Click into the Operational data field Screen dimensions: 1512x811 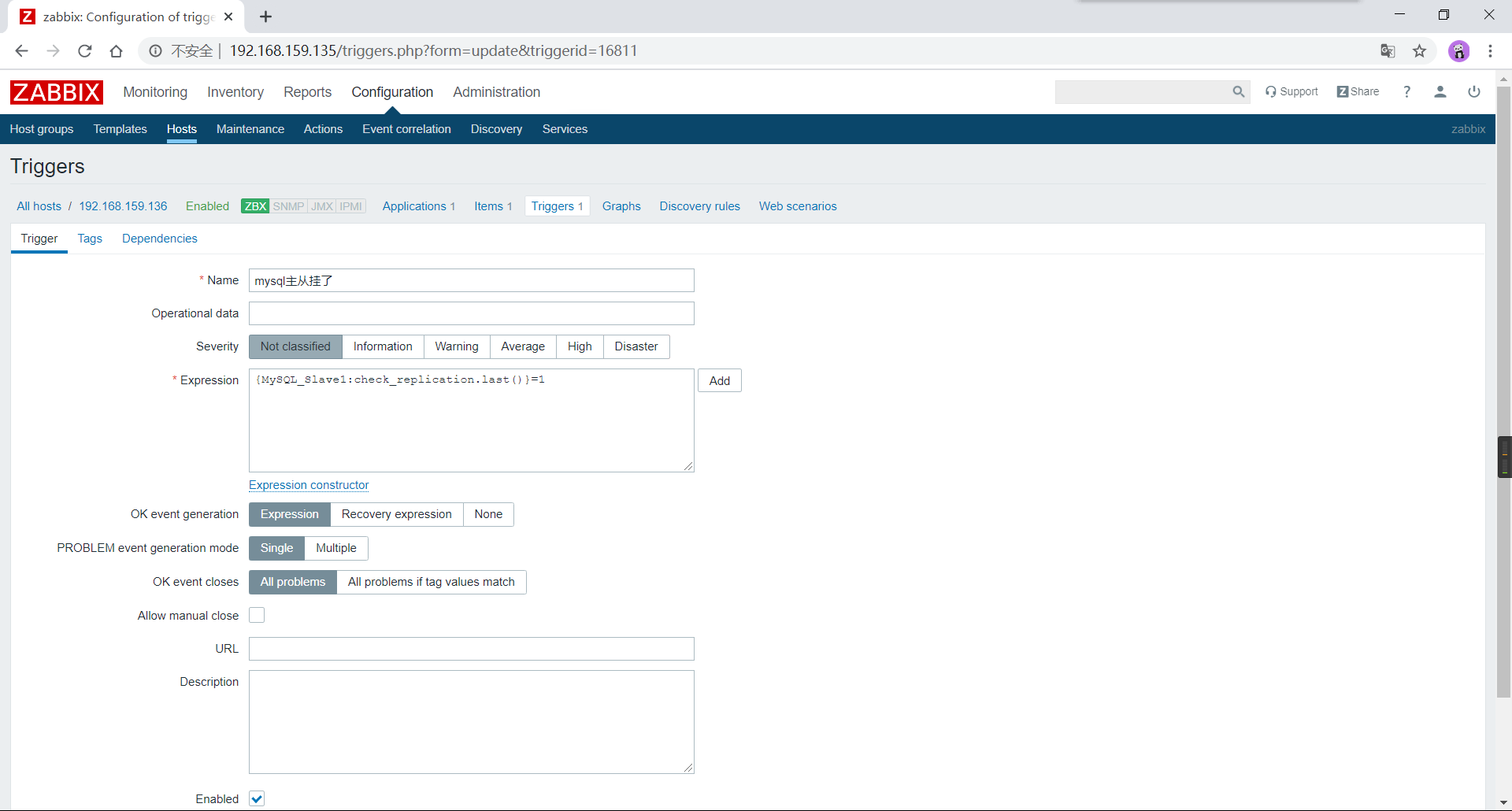coord(472,313)
